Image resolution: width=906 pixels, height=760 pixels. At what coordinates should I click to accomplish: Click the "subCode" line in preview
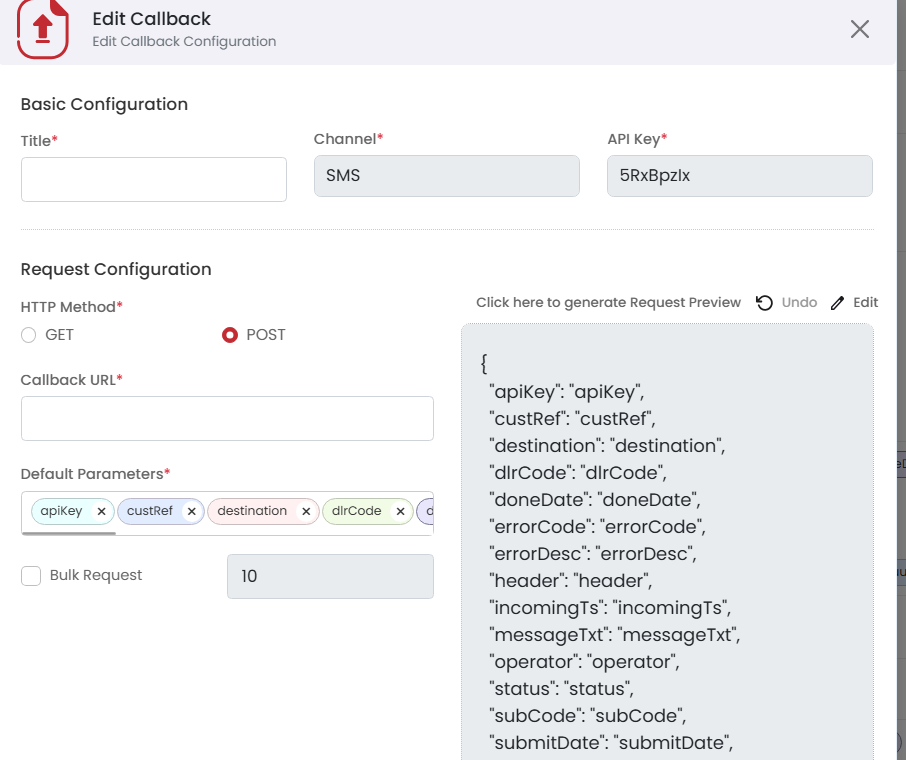[588, 715]
